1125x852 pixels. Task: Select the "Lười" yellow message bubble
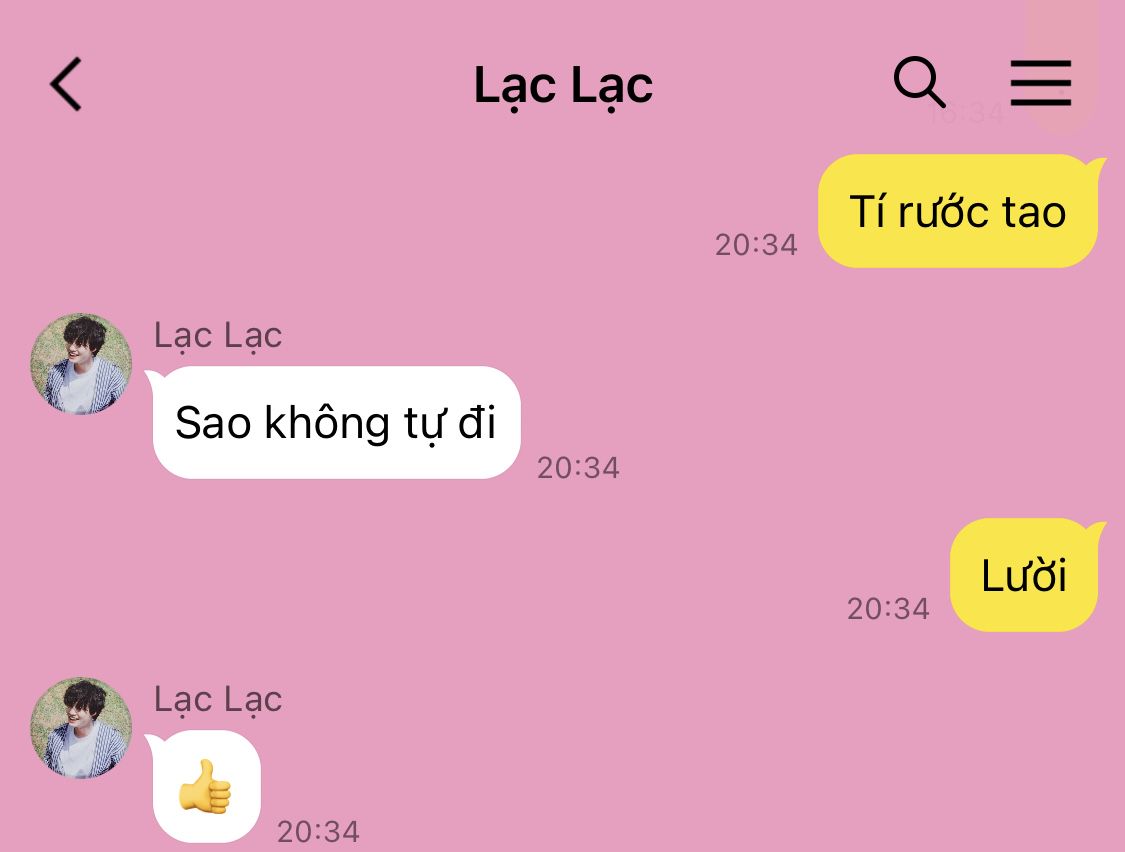click(1025, 575)
